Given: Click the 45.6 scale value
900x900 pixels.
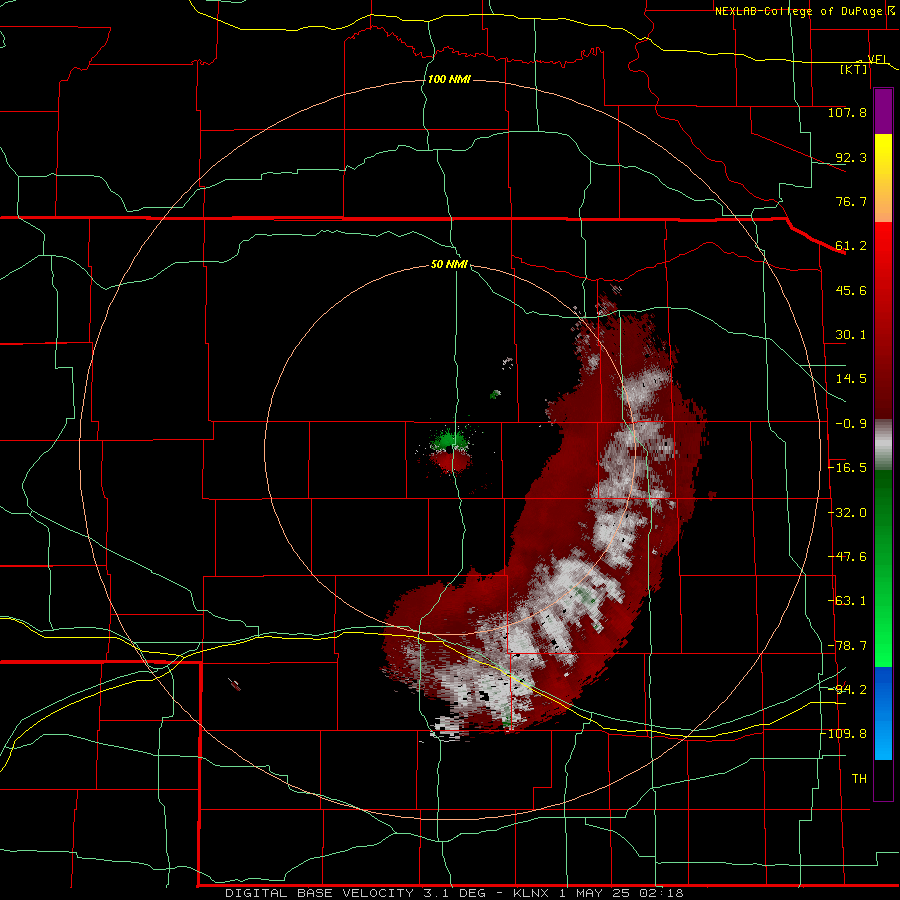Looking at the screenshot, I should click(x=851, y=290).
